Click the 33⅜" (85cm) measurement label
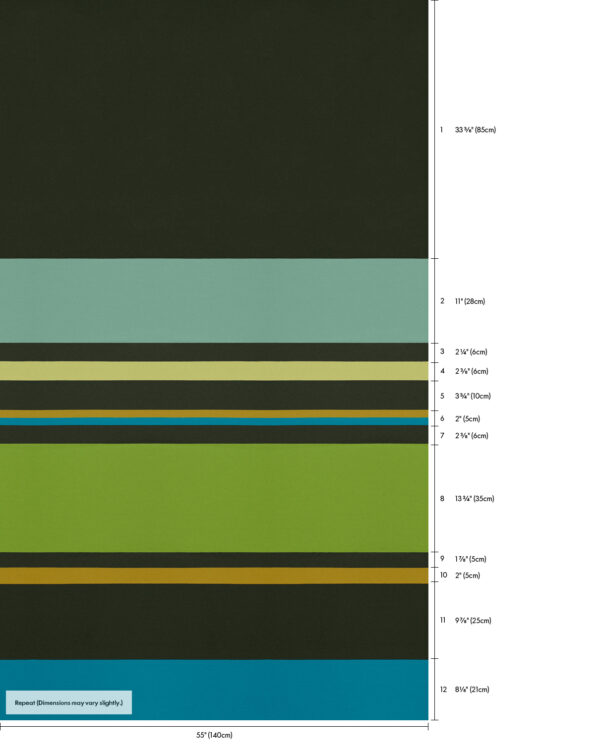 475,130
